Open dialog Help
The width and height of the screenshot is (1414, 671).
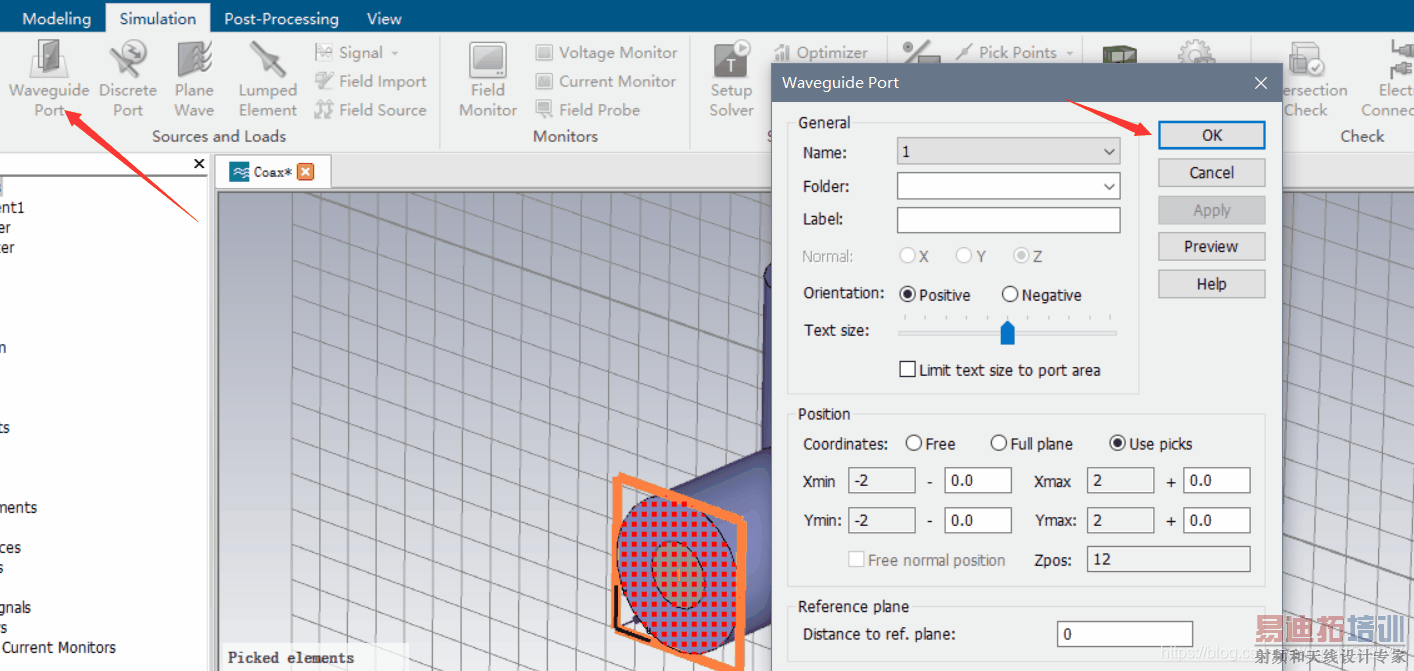point(1212,284)
